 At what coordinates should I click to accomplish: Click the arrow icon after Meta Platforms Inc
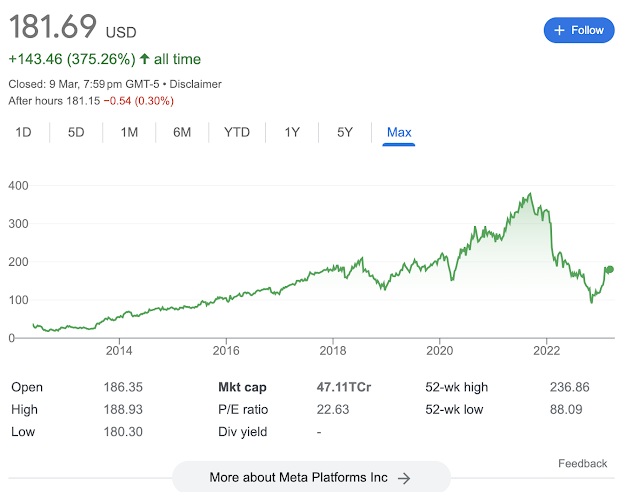404,478
